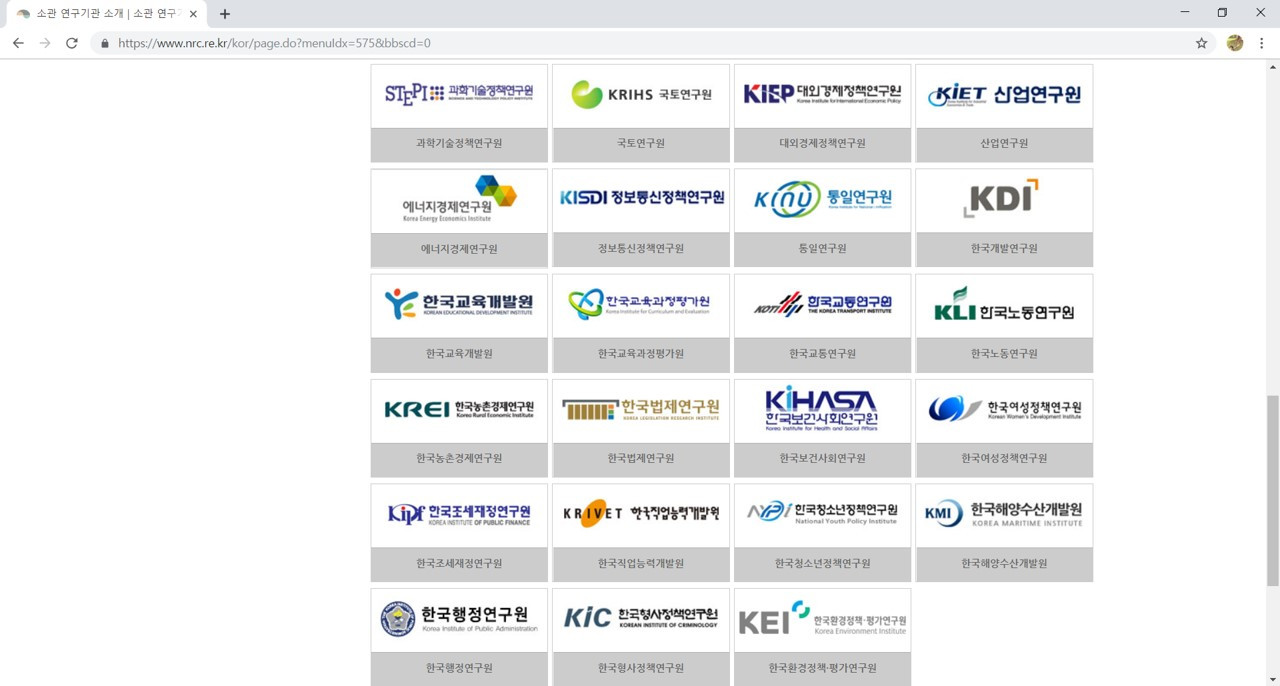
Task: View site security lock info
Action: pos(105,43)
